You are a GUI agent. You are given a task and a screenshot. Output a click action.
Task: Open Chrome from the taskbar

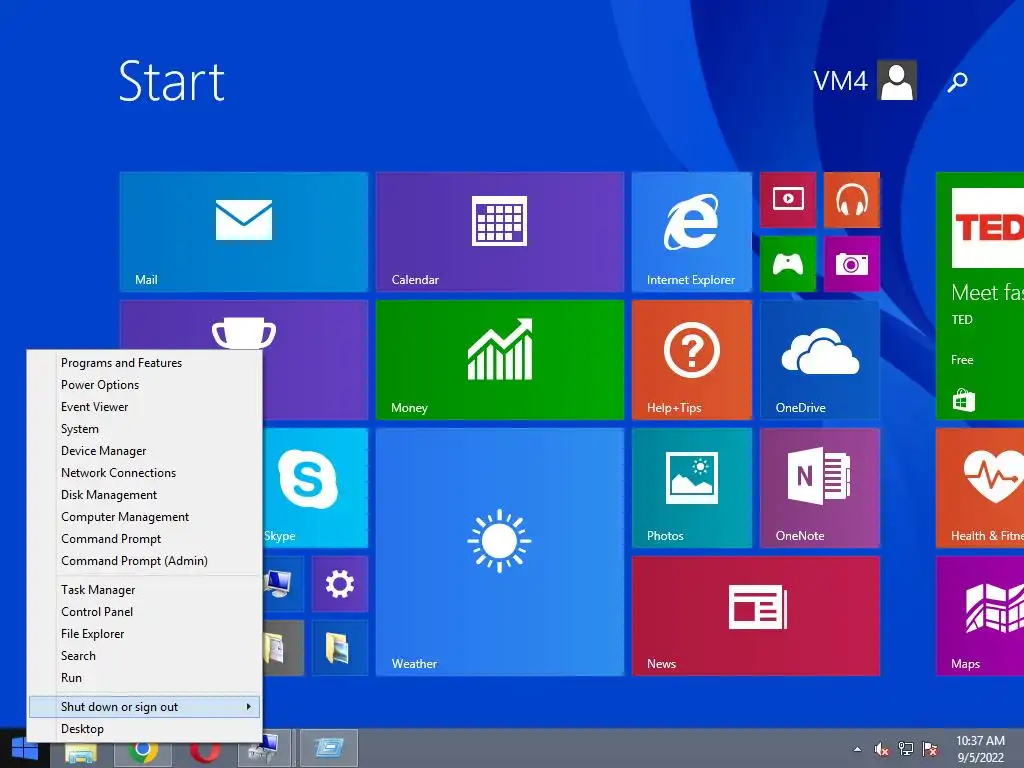point(143,752)
